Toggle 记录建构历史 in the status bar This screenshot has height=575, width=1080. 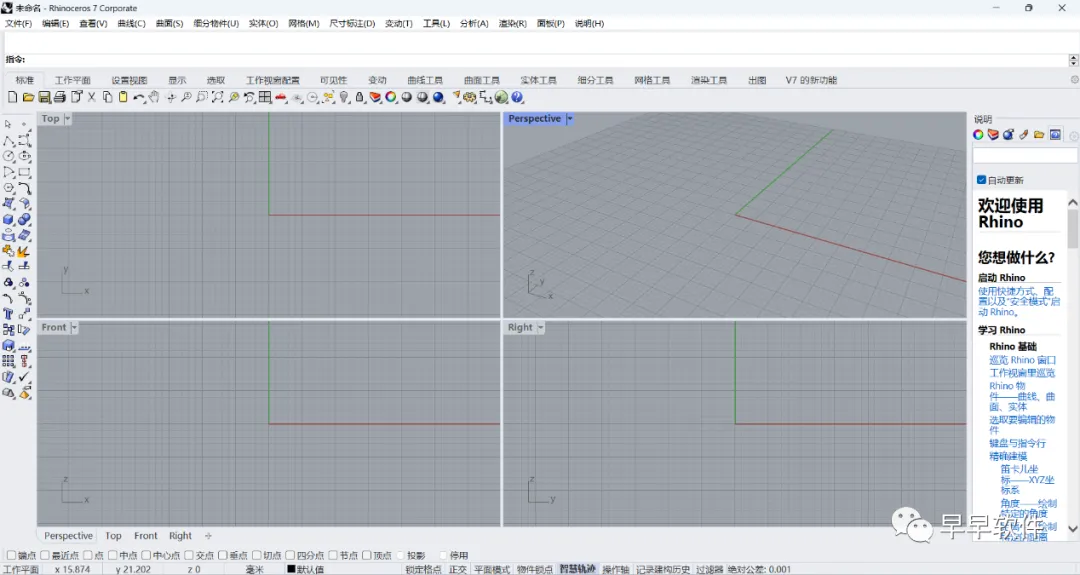click(663, 569)
